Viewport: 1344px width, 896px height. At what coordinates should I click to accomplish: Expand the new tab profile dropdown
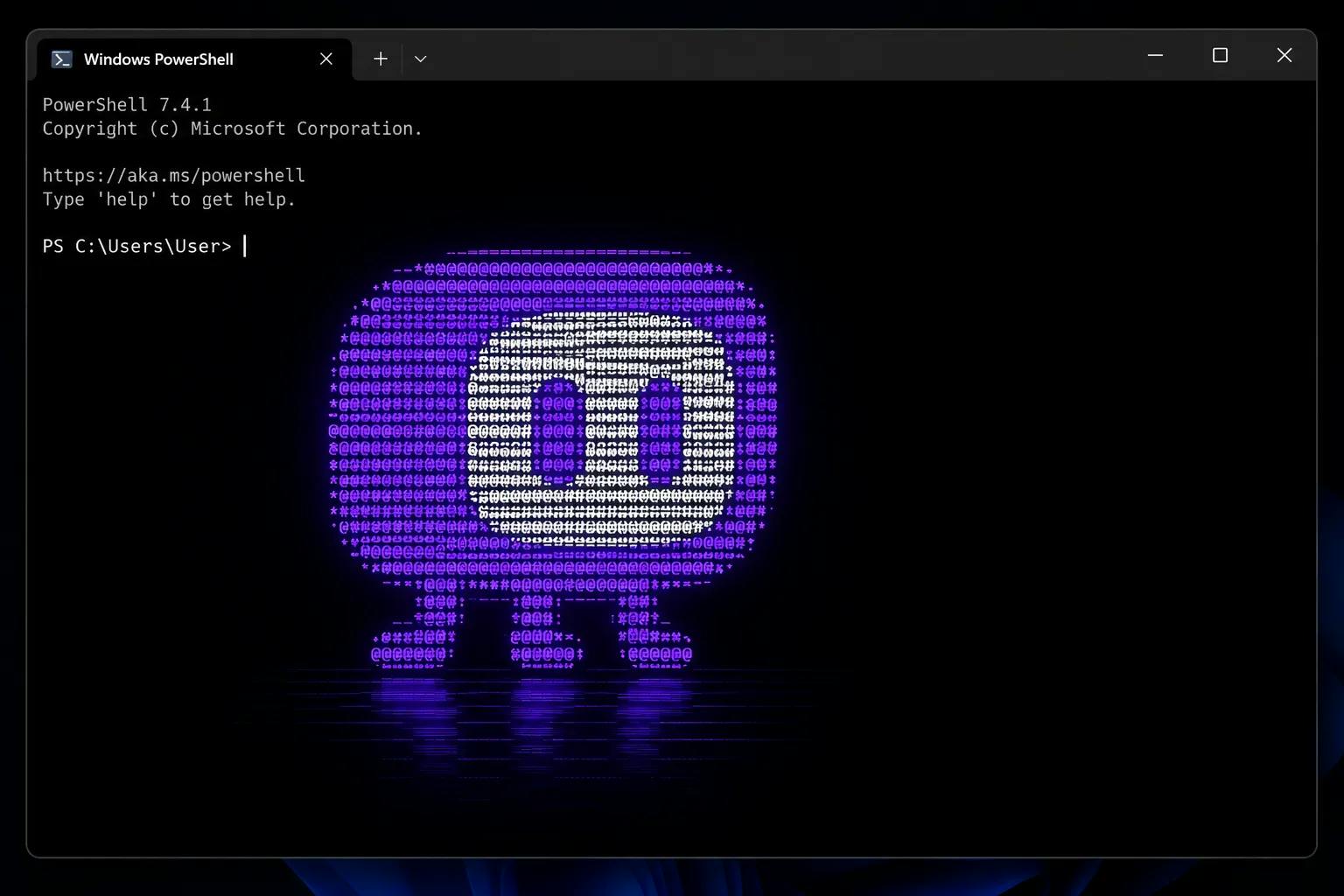pos(421,59)
